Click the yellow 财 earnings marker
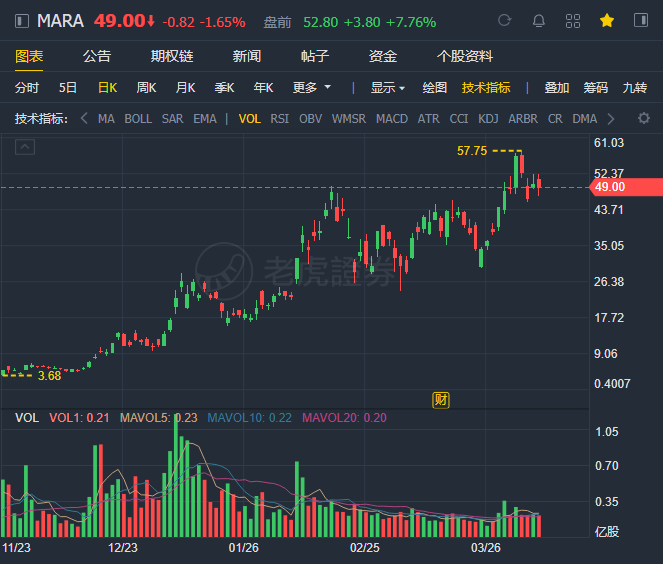Viewport: 663px width, 564px height. coord(440,399)
